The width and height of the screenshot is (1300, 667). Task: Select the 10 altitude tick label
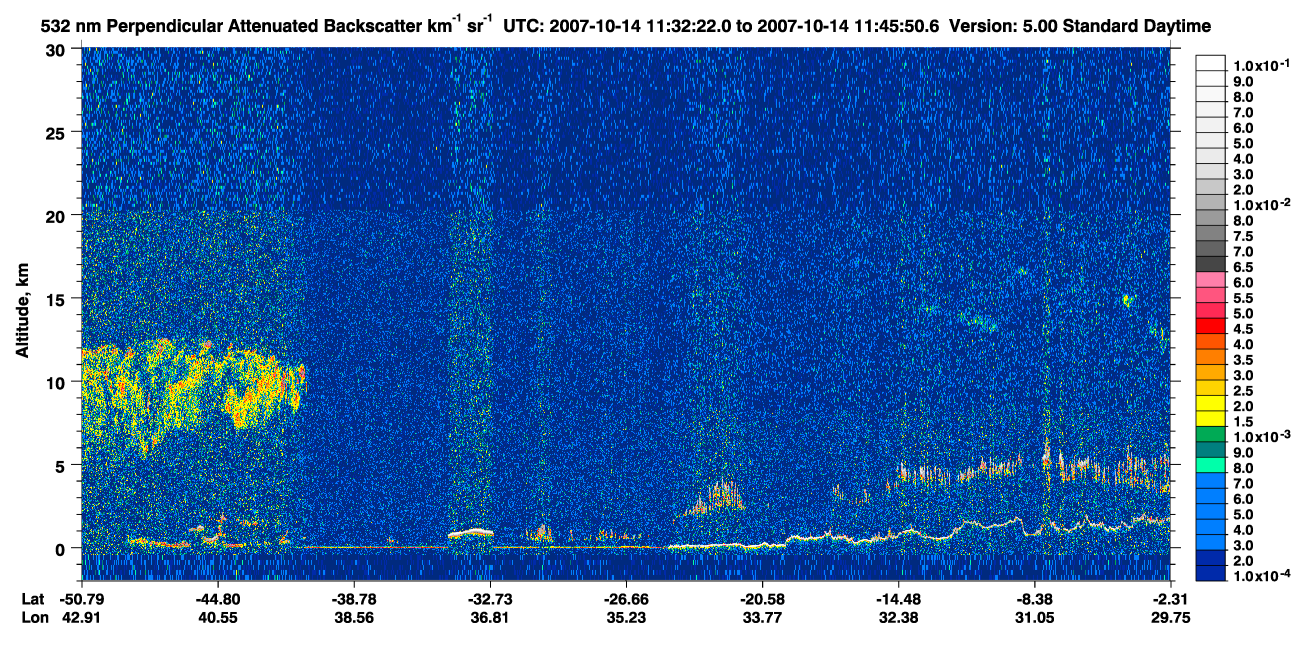coord(57,382)
